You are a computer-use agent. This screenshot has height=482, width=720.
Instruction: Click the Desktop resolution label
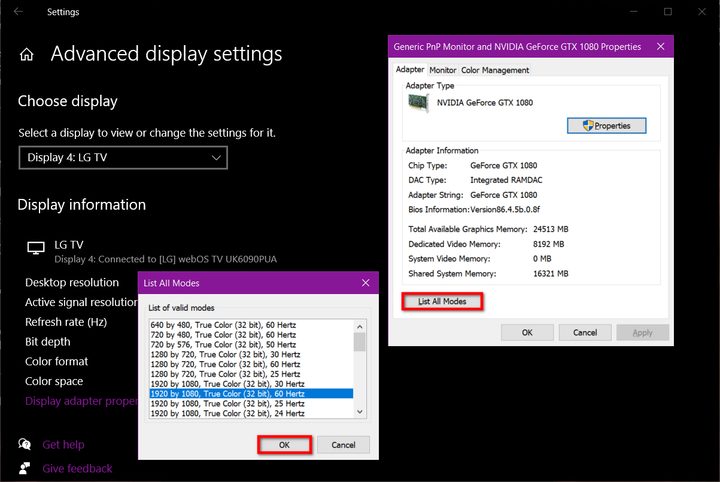[x=72, y=282]
